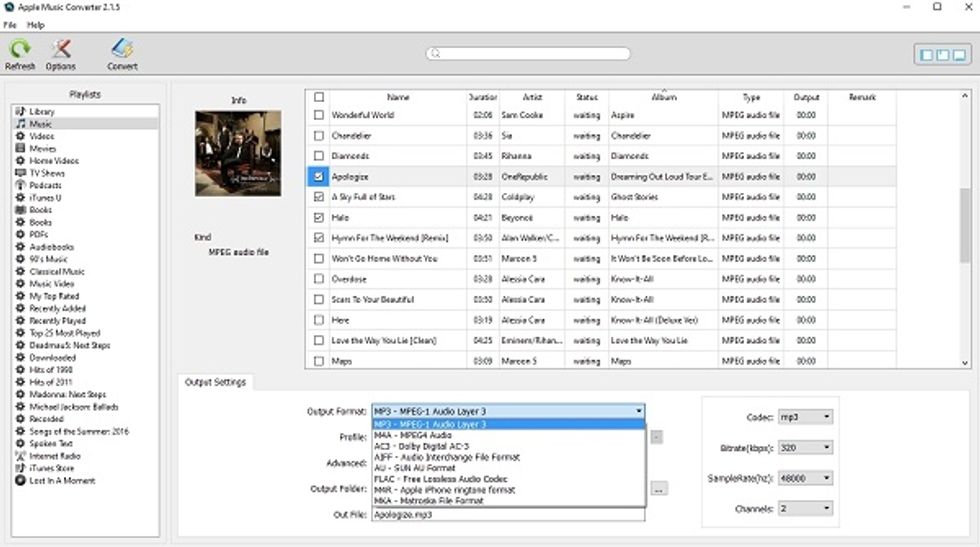Check the Wonderful World song checkbox
980x547 pixels.
(319, 115)
